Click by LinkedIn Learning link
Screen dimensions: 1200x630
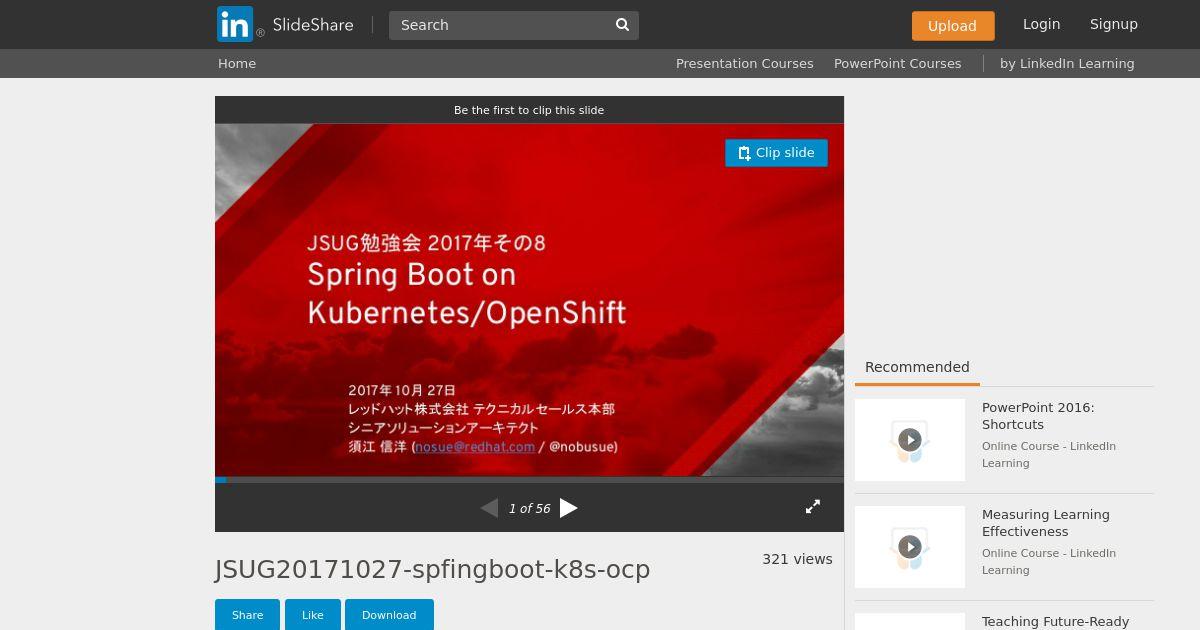point(1067,63)
